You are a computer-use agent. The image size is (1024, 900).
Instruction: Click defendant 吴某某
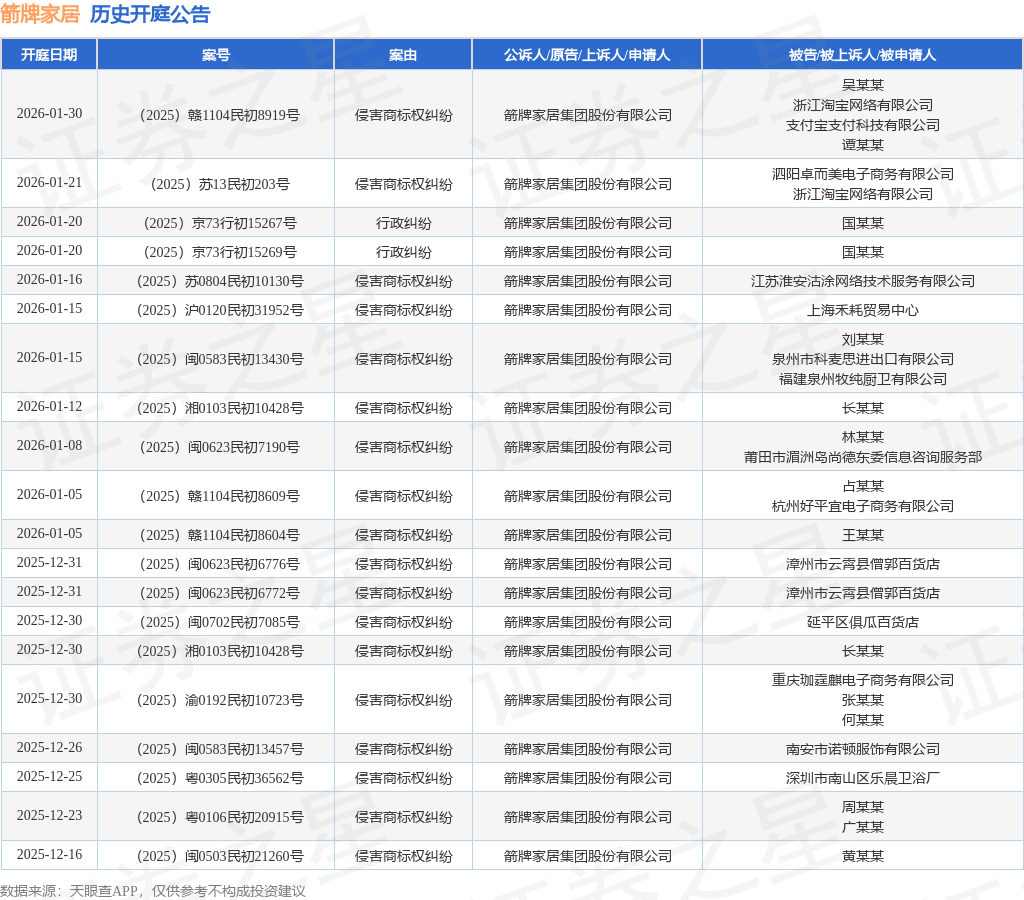click(863, 85)
